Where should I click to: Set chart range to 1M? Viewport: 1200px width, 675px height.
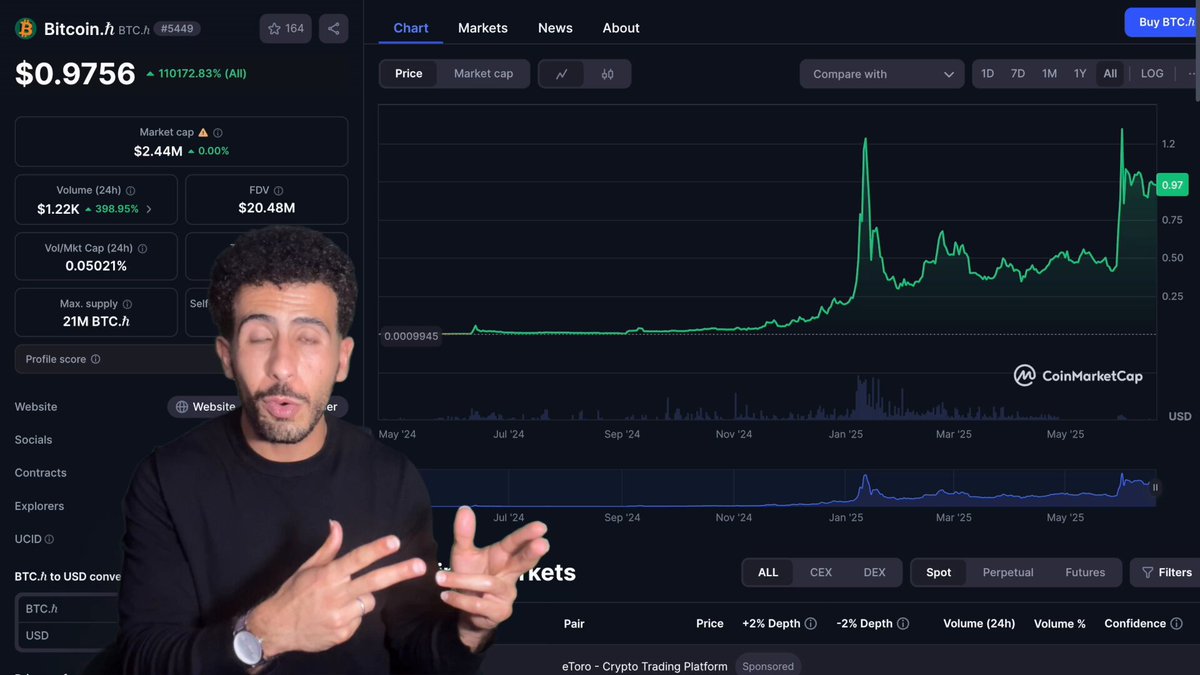[1049, 74]
